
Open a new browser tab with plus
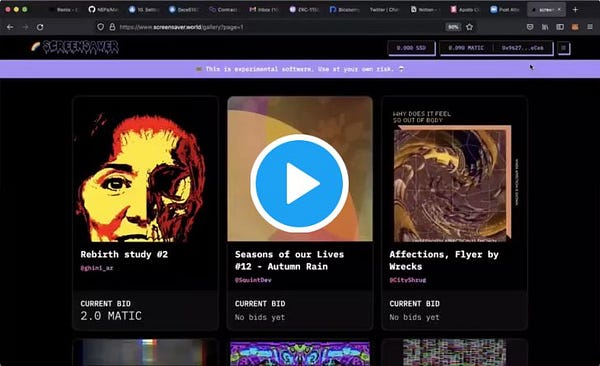click(x=575, y=10)
